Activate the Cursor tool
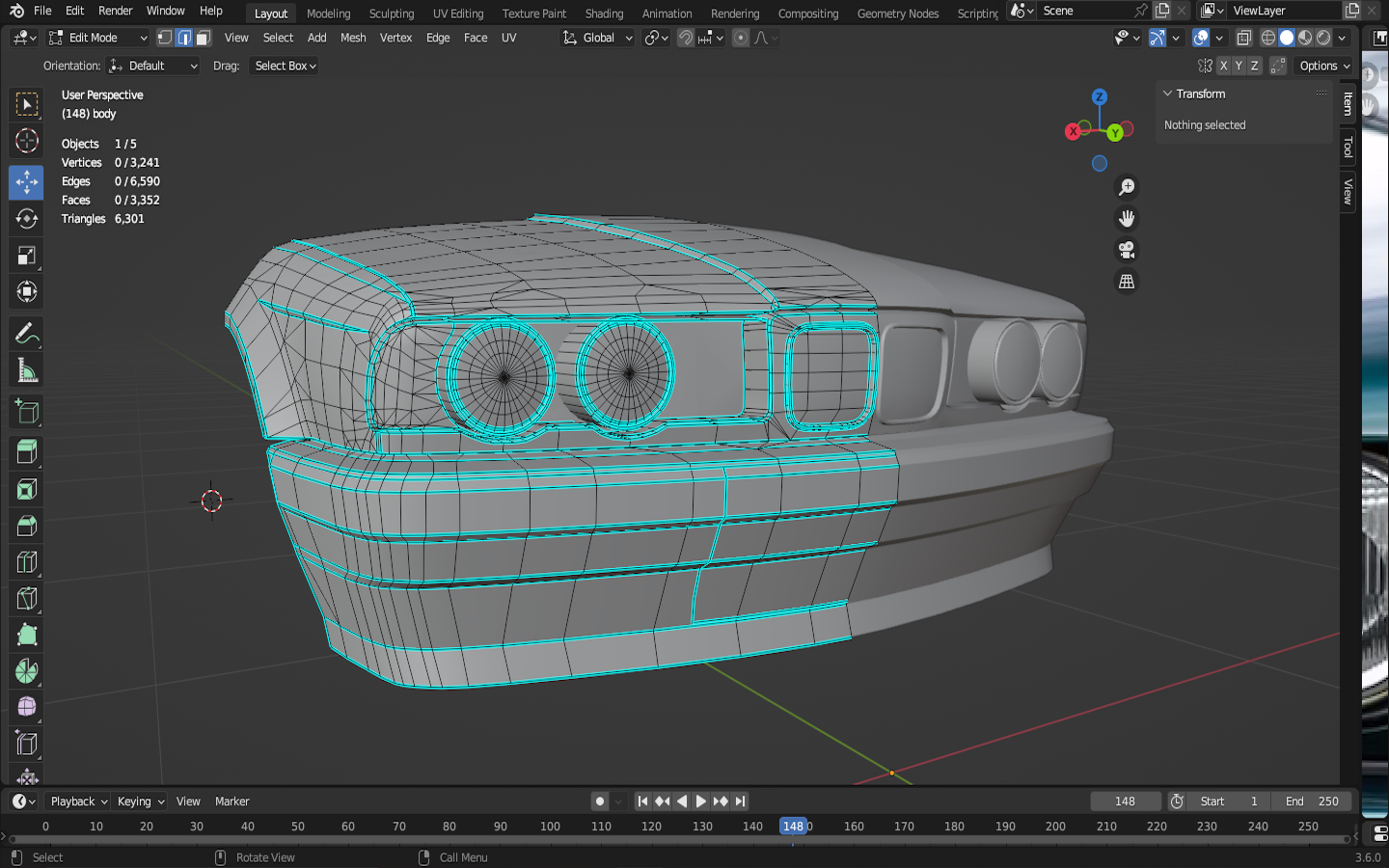1389x868 pixels. pyautogui.click(x=26, y=141)
